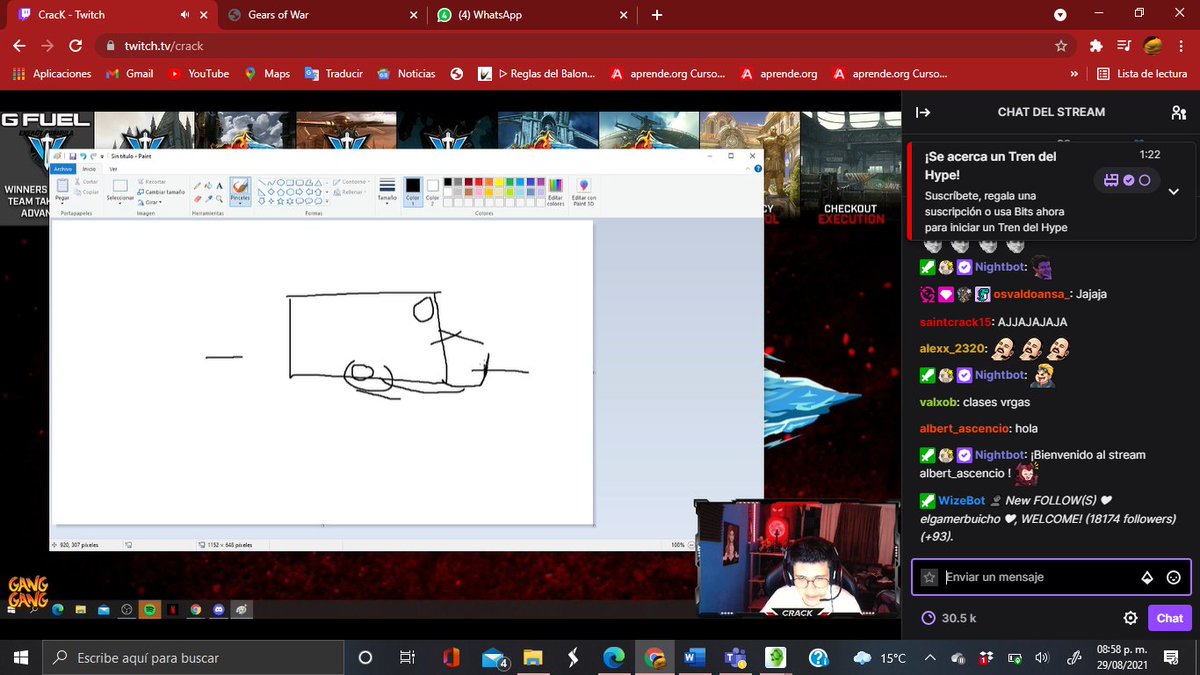This screenshot has height=675, width=1200.
Task: Show hidden system tray icons
Action: click(930, 657)
